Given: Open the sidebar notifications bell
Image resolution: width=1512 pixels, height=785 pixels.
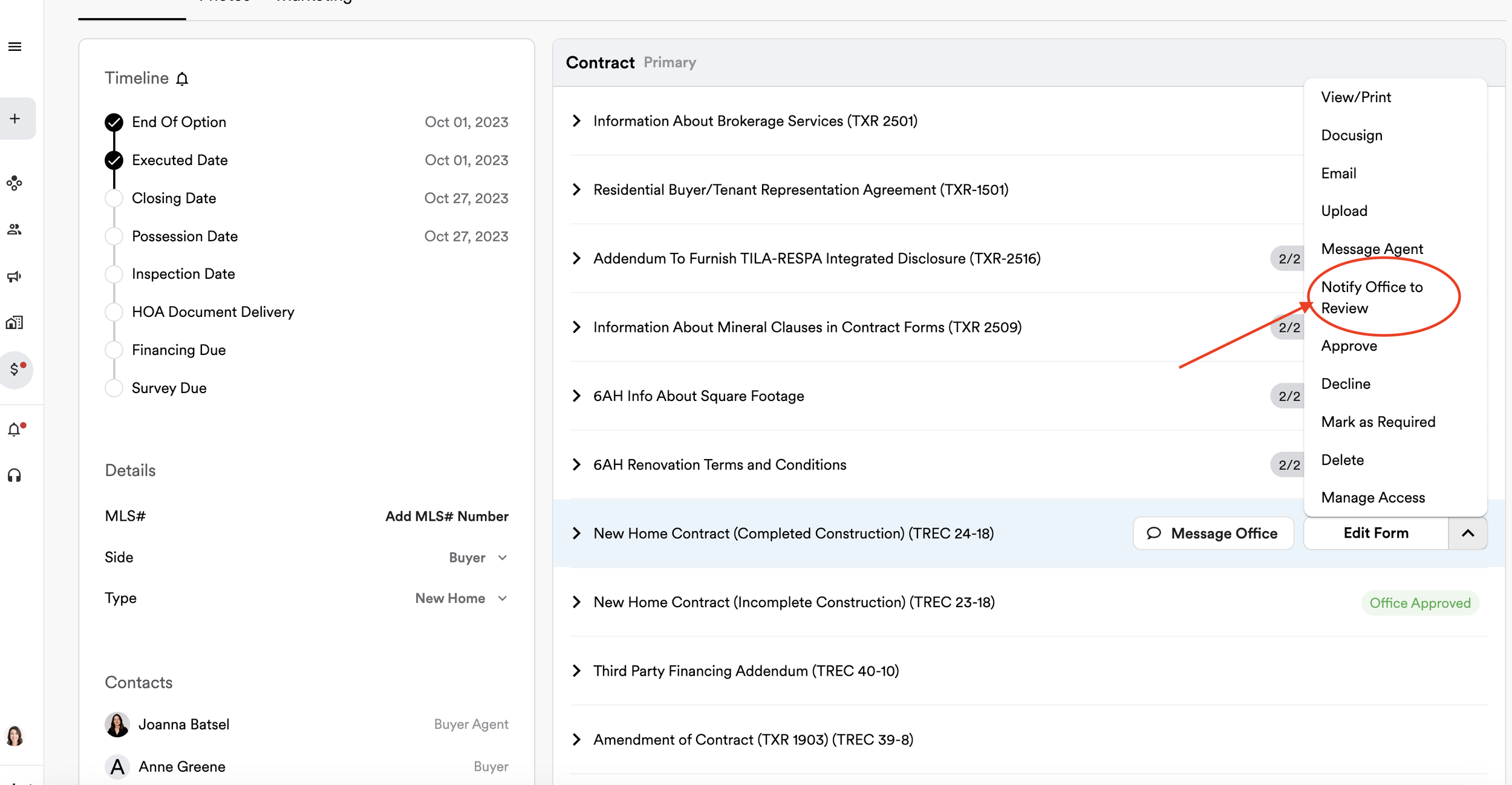Looking at the screenshot, I should [15, 430].
